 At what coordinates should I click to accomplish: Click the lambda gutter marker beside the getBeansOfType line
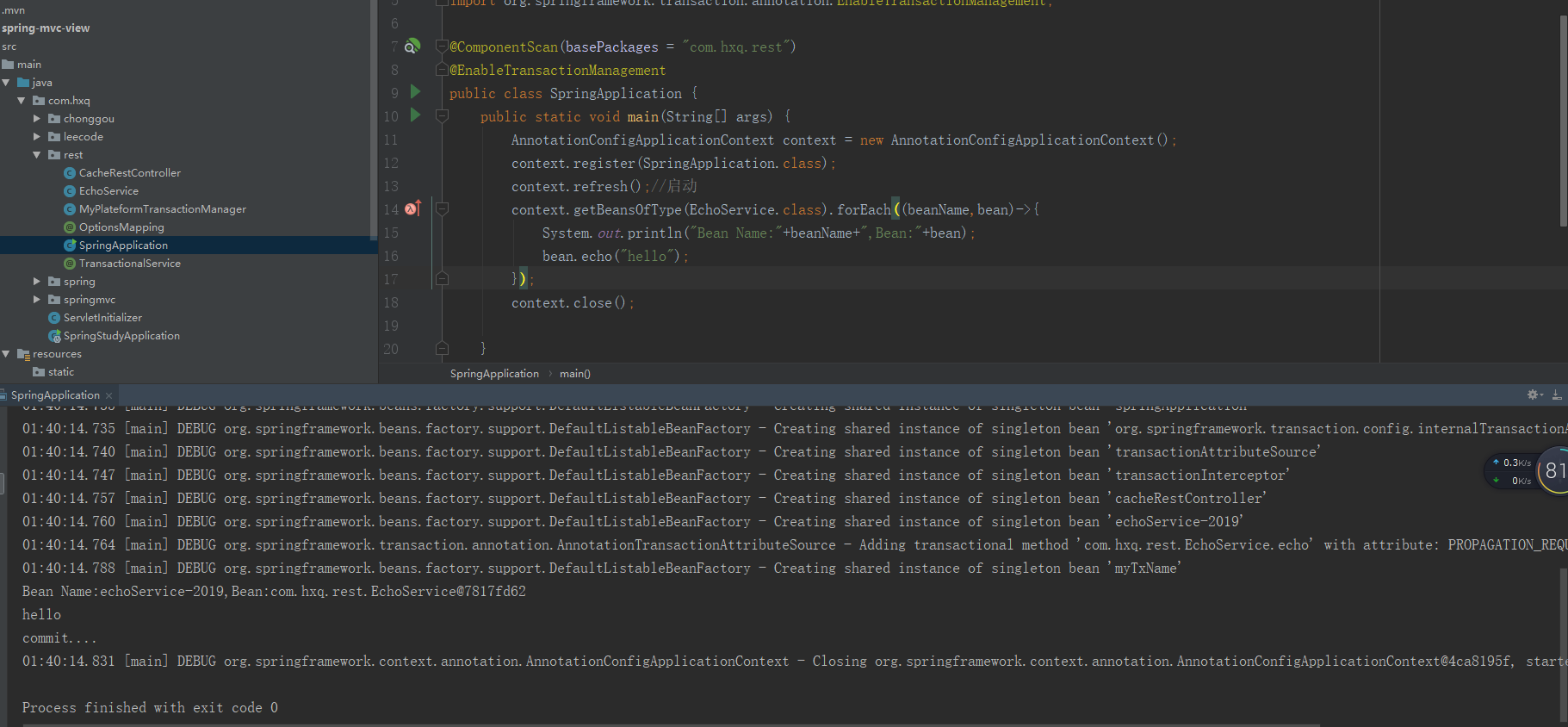point(412,208)
